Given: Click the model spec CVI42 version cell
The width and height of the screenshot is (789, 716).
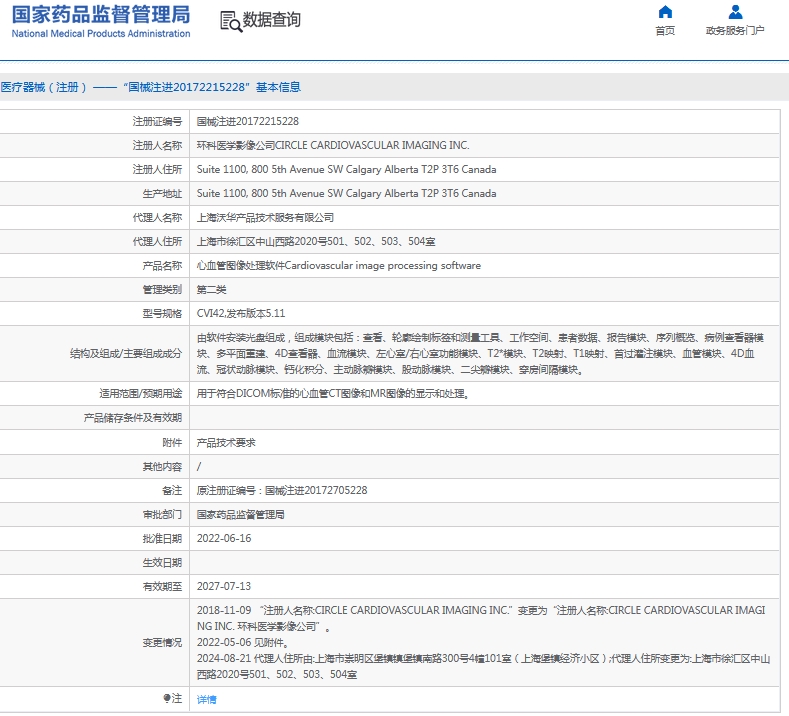Looking at the screenshot, I should pos(241,313).
